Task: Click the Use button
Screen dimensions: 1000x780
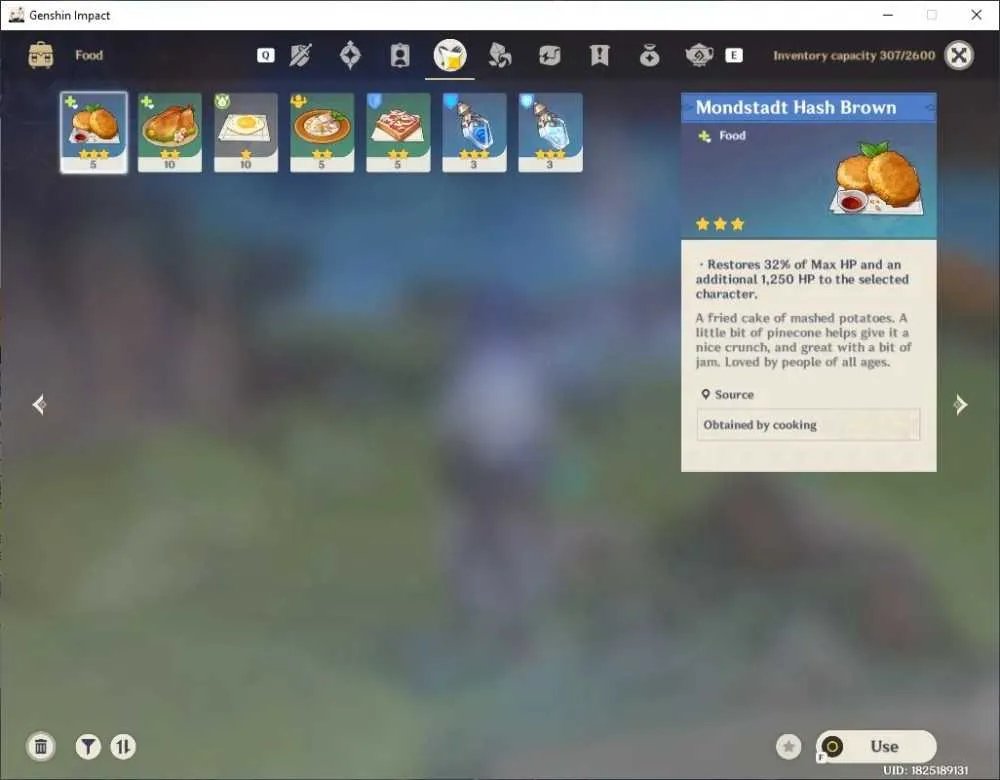Action: [876, 747]
